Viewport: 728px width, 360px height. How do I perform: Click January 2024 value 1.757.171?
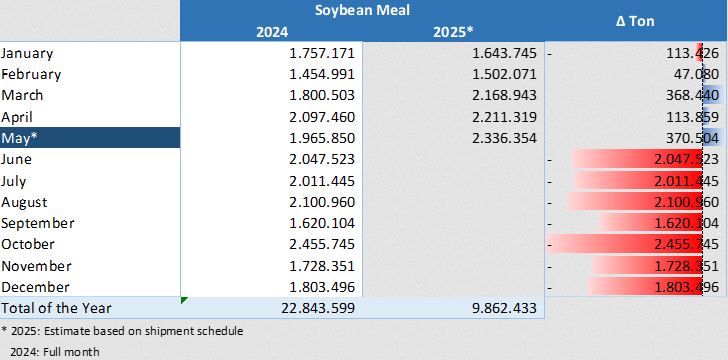point(322,53)
